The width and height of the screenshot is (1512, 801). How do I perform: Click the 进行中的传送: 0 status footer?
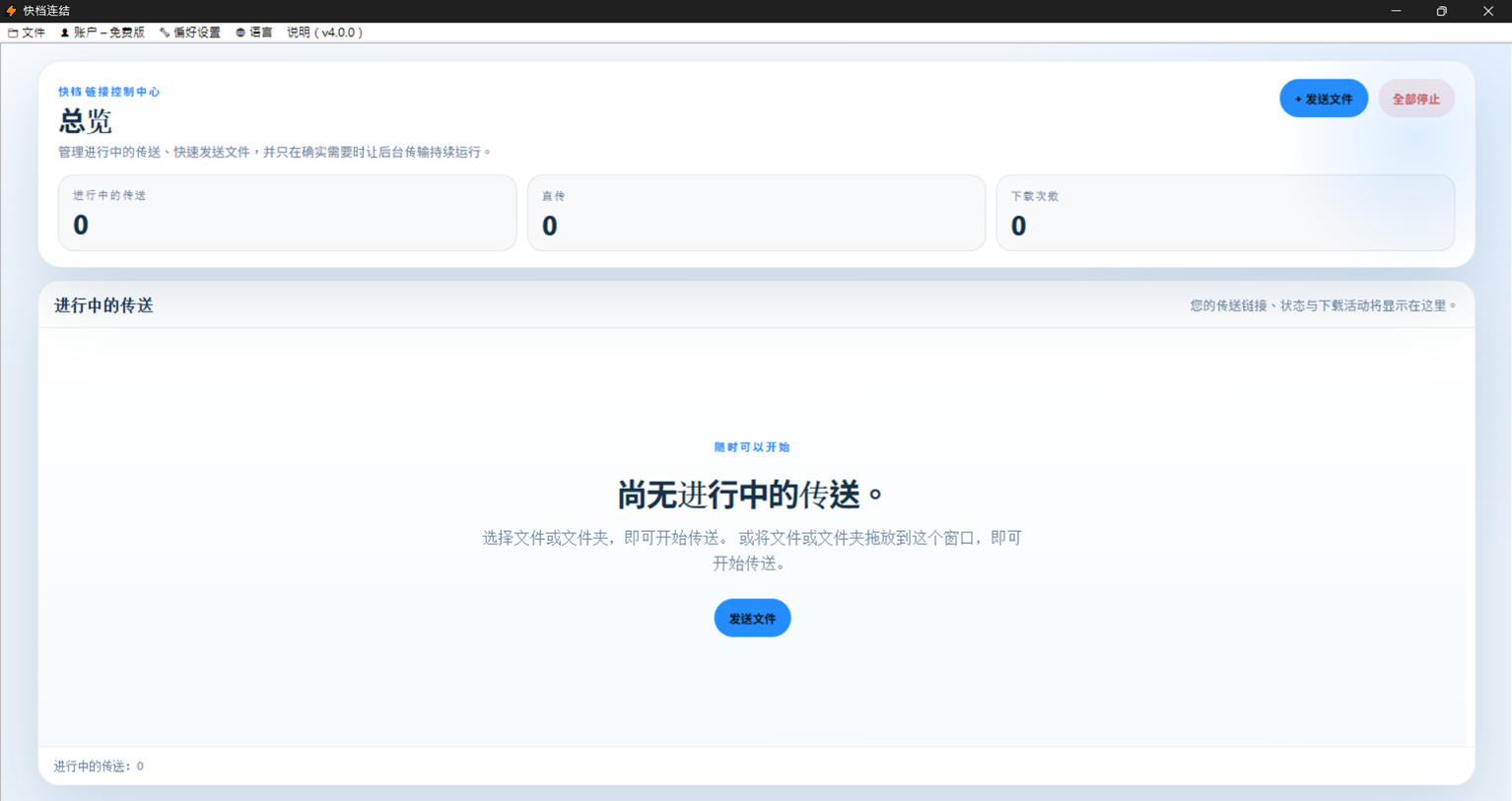[99, 766]
